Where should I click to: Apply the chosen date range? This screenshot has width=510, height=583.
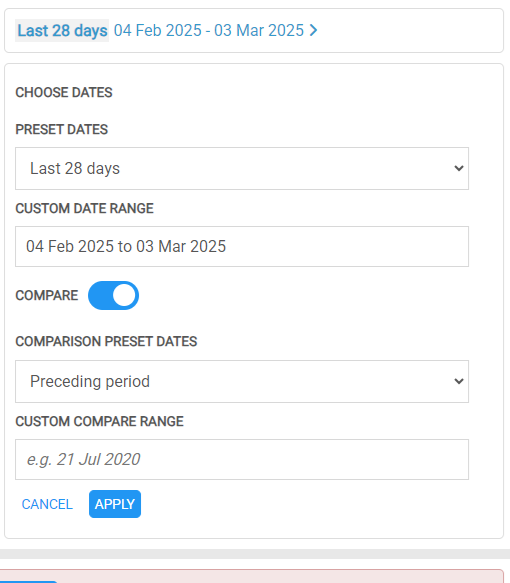pos(115,504)
